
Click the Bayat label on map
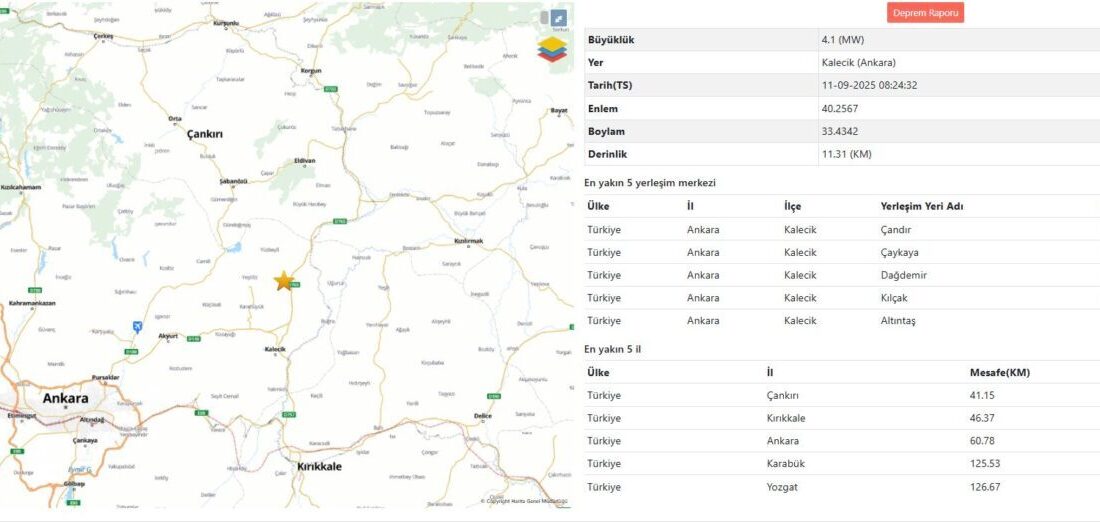click(559, 110)
